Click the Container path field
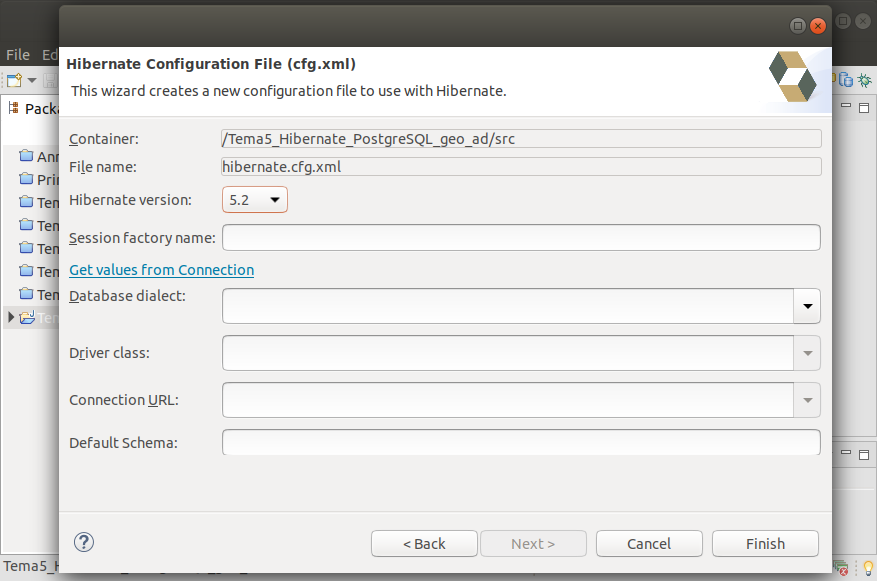Viewport: 877px width, 581px height. pyautogui.click(x=521, y=139)
